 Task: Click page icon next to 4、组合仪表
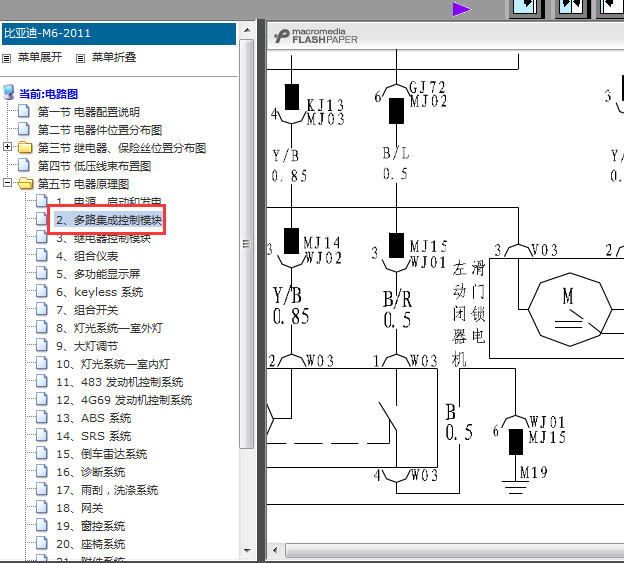(41, 255)
